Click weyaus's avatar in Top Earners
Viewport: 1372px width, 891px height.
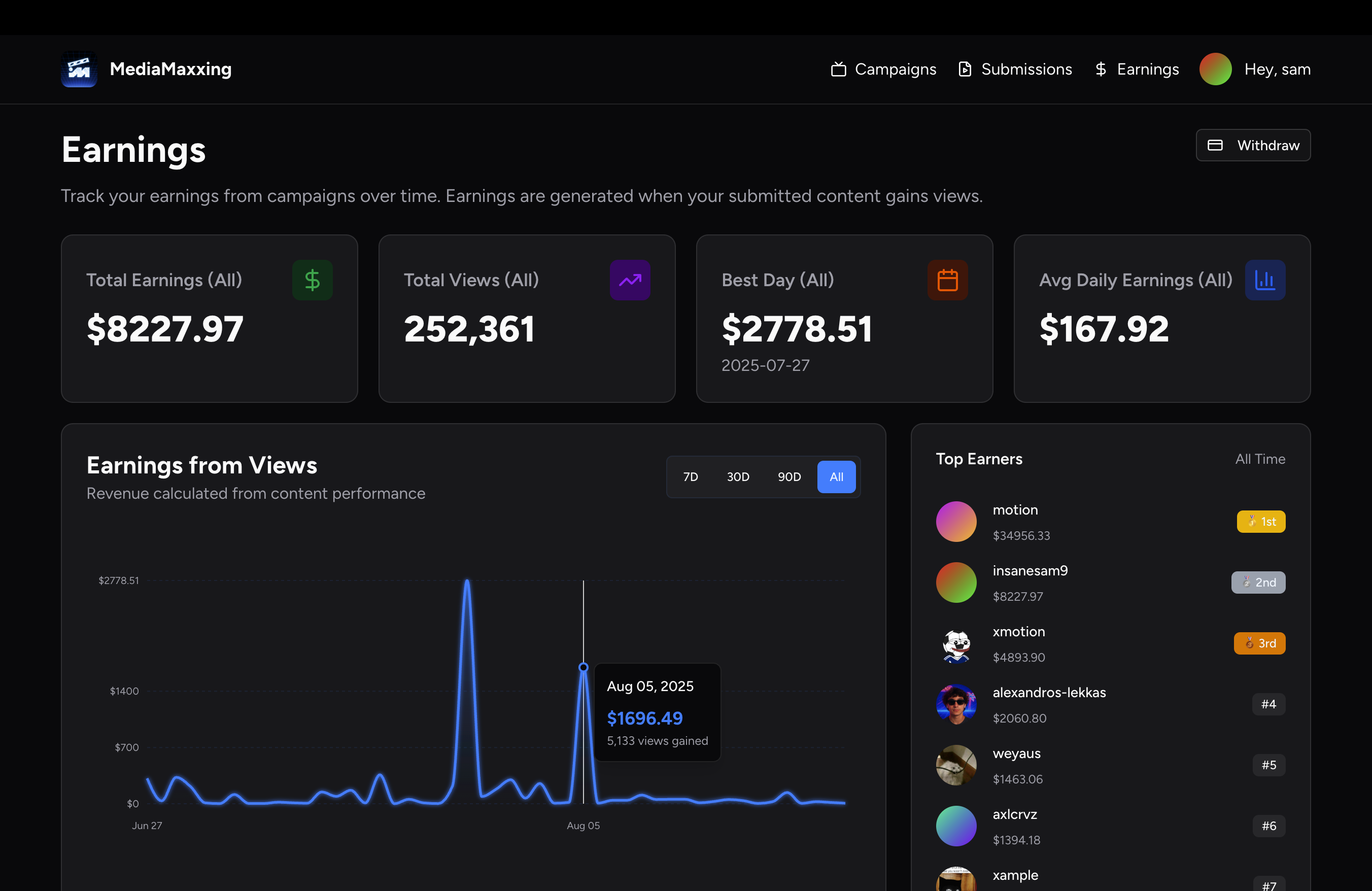coord(956,765)
